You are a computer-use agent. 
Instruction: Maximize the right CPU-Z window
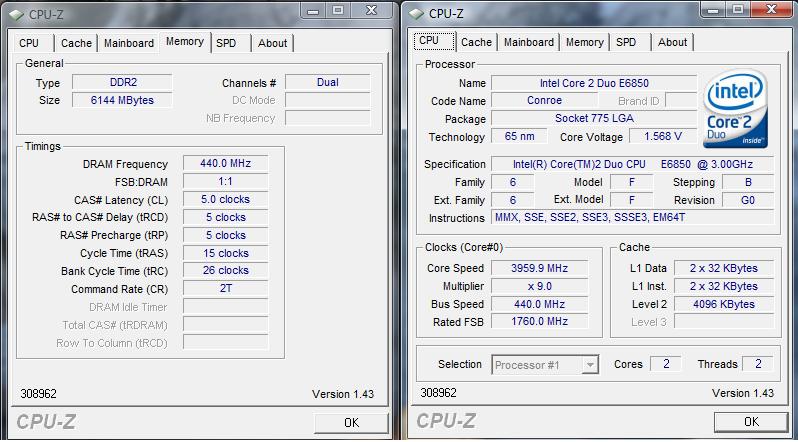(x=737, y=10)
